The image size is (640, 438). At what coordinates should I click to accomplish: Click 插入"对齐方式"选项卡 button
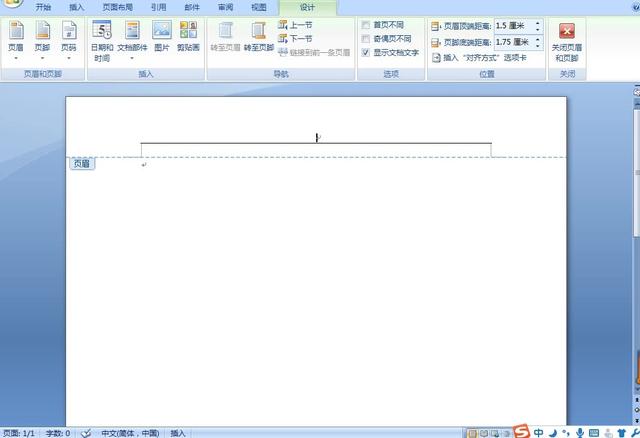[x=487, y=58]
